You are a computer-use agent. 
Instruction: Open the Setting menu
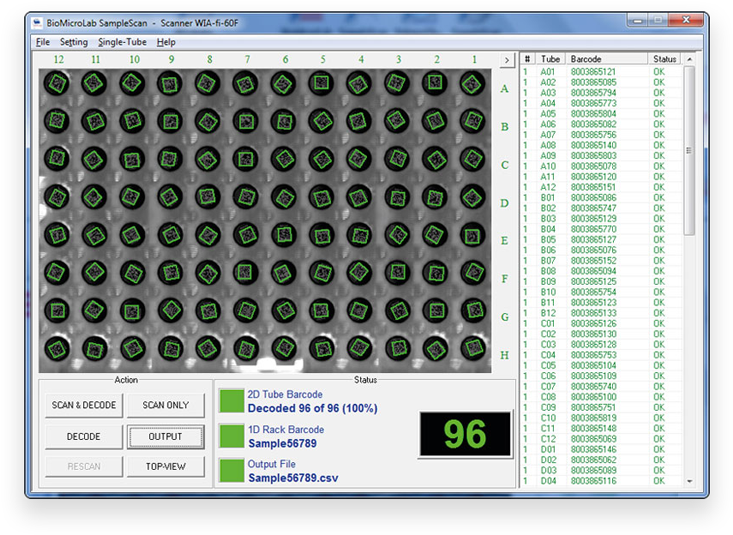point(74,42)
